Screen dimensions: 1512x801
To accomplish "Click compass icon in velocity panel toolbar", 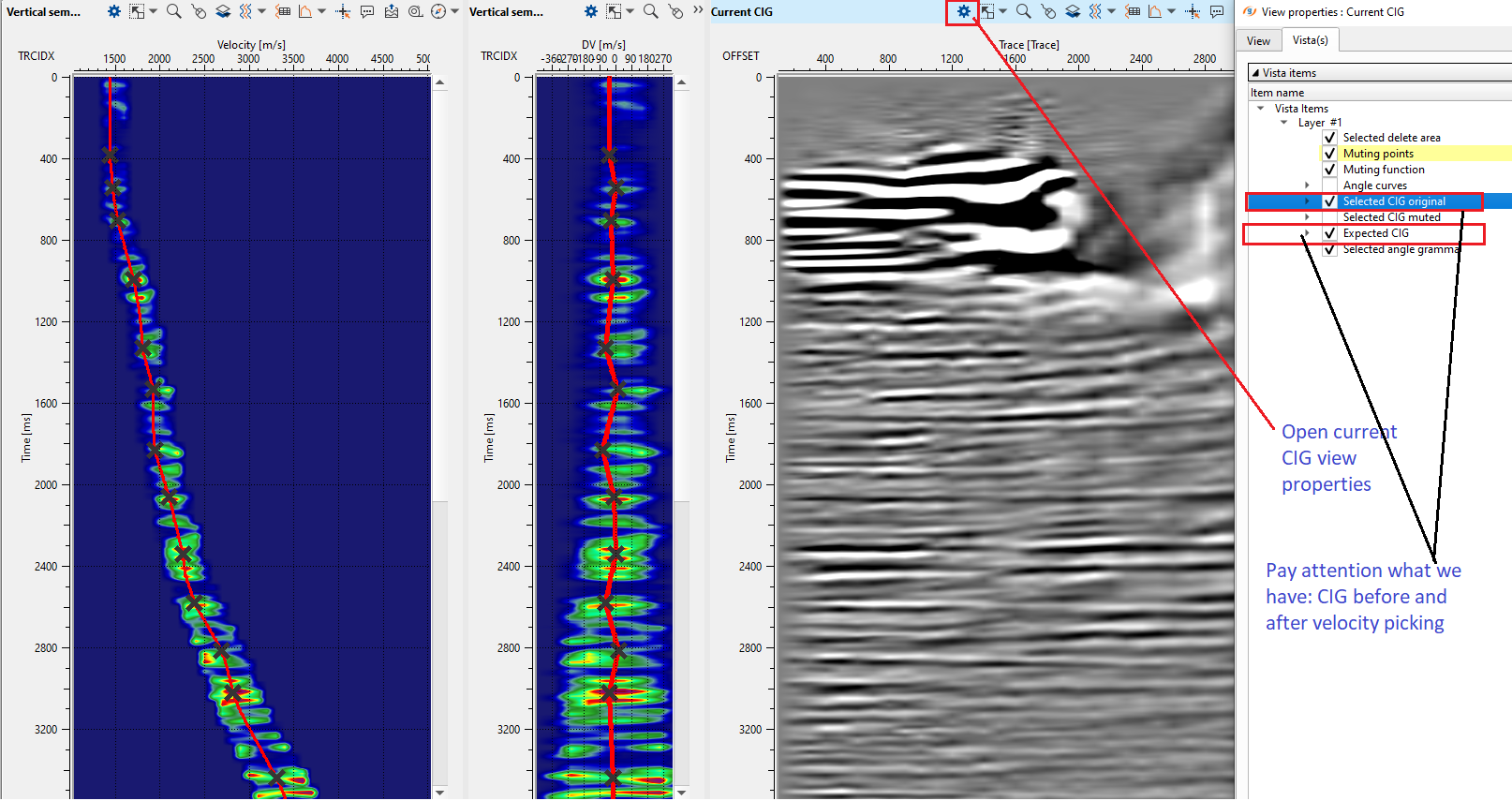I will [438, 11].
